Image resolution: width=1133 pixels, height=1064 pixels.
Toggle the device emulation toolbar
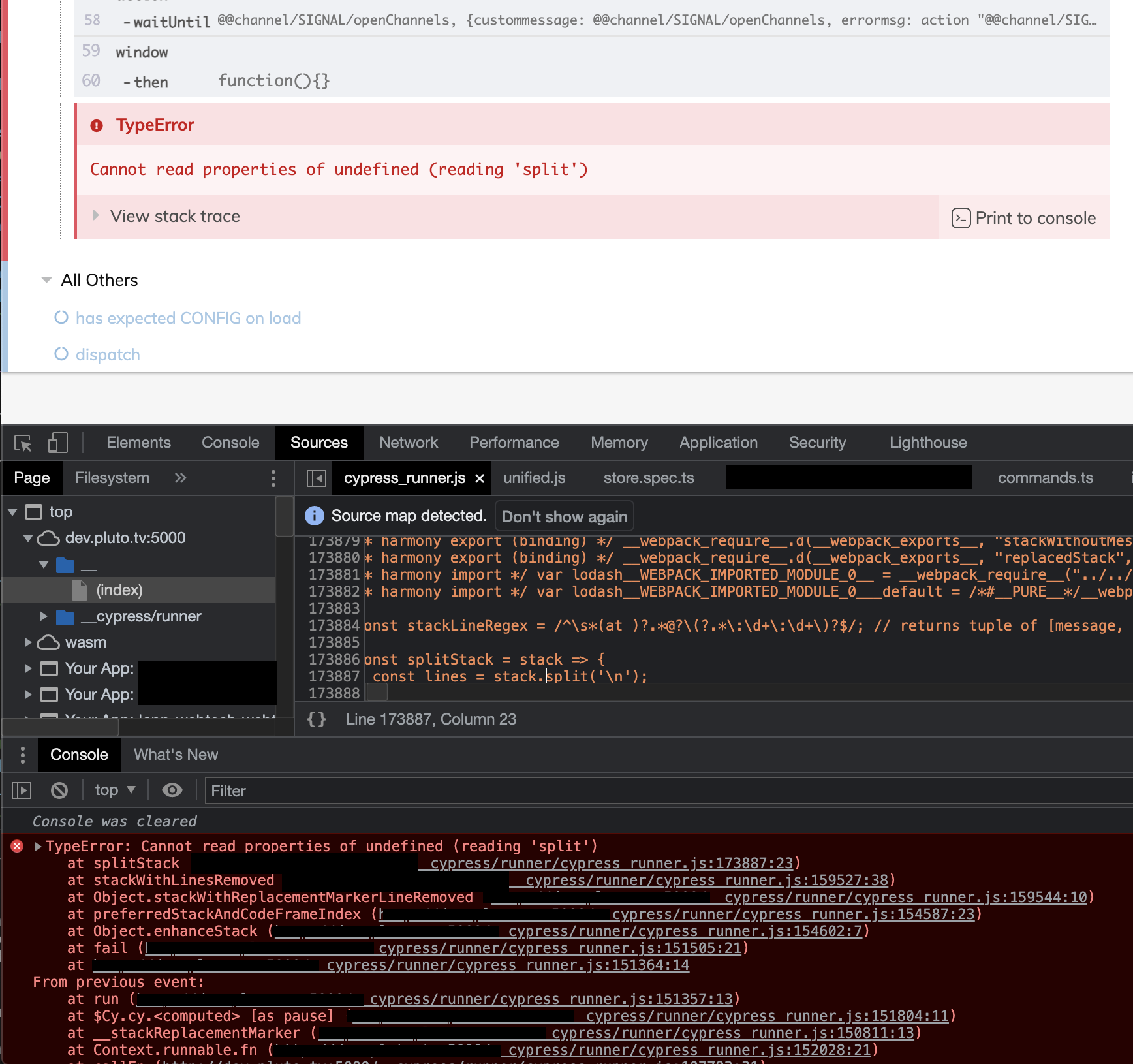tap(57, 443)
